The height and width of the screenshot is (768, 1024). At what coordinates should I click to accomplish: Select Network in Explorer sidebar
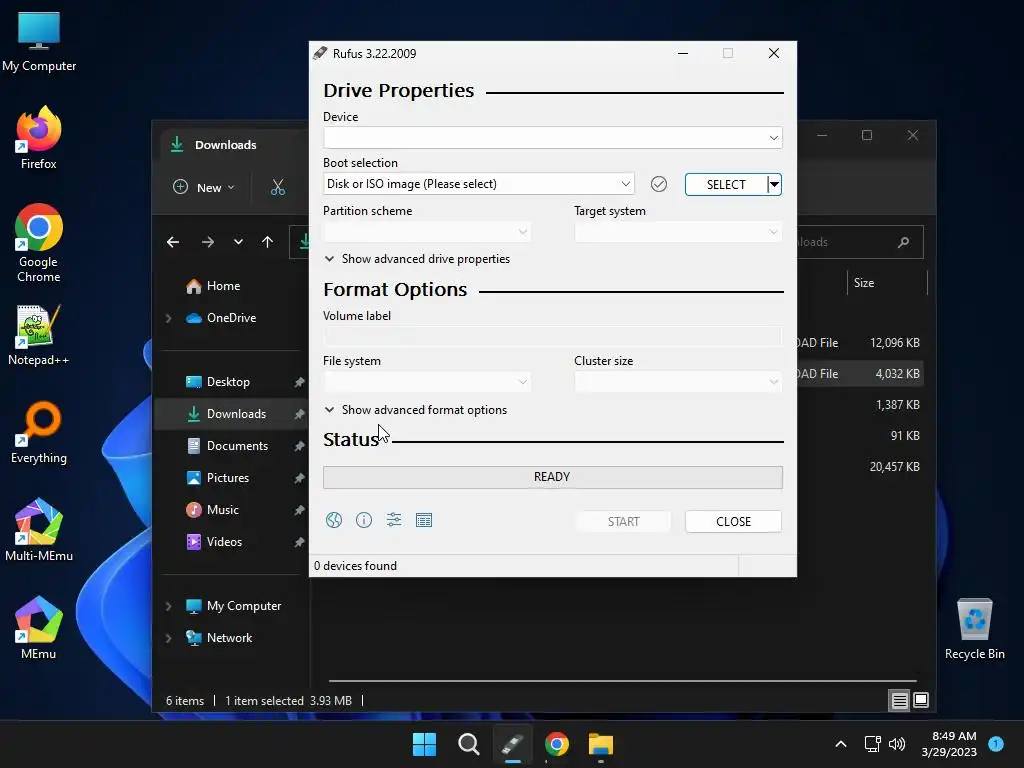229,638
